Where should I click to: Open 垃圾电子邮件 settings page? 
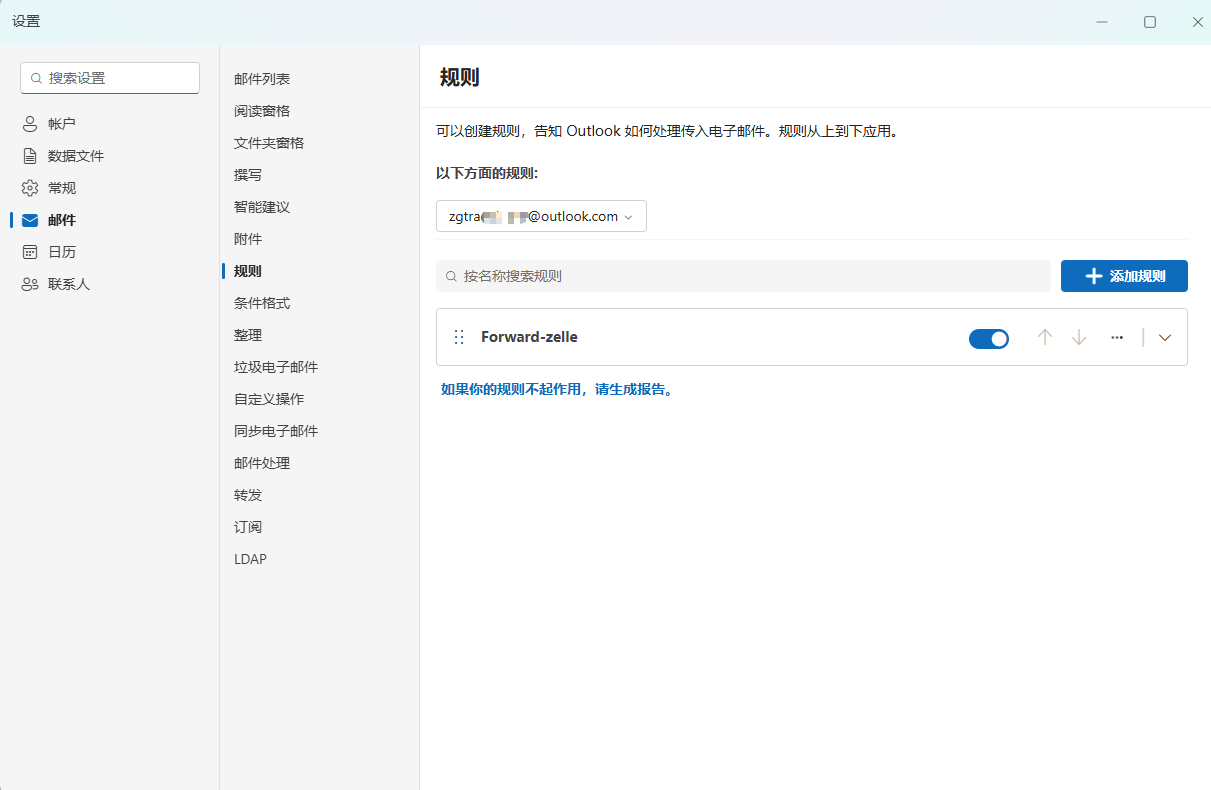coord(276,367)
